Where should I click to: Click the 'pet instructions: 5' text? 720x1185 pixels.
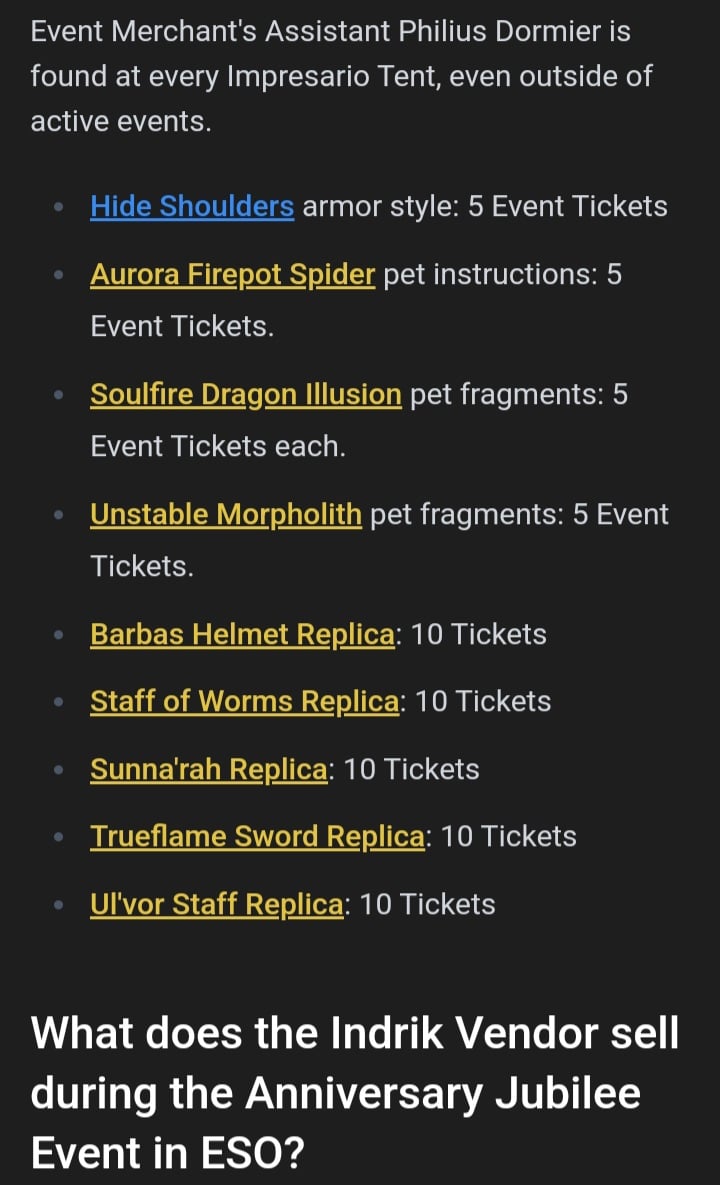[502, 274]
